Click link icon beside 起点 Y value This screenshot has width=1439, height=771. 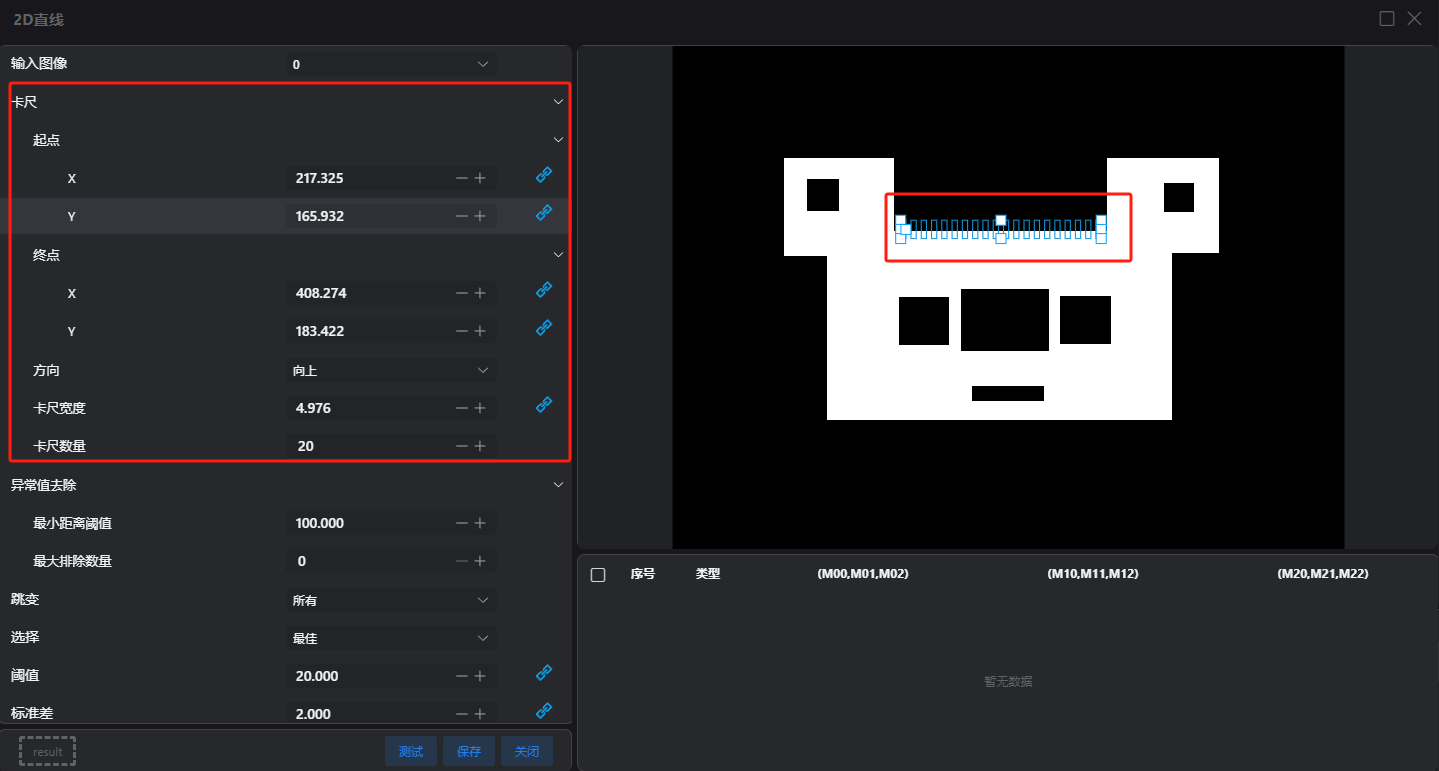coord(544,213)
